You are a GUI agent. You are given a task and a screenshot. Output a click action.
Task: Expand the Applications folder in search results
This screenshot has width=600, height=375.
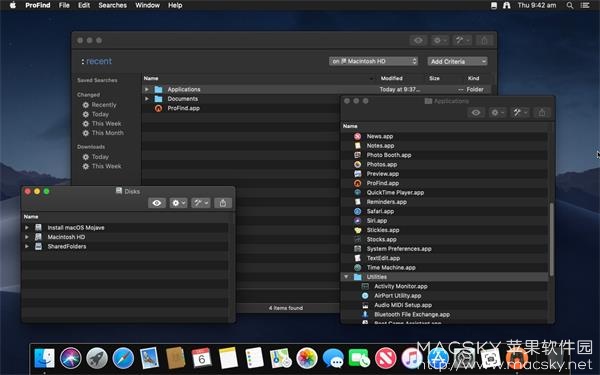click(147, 89)
